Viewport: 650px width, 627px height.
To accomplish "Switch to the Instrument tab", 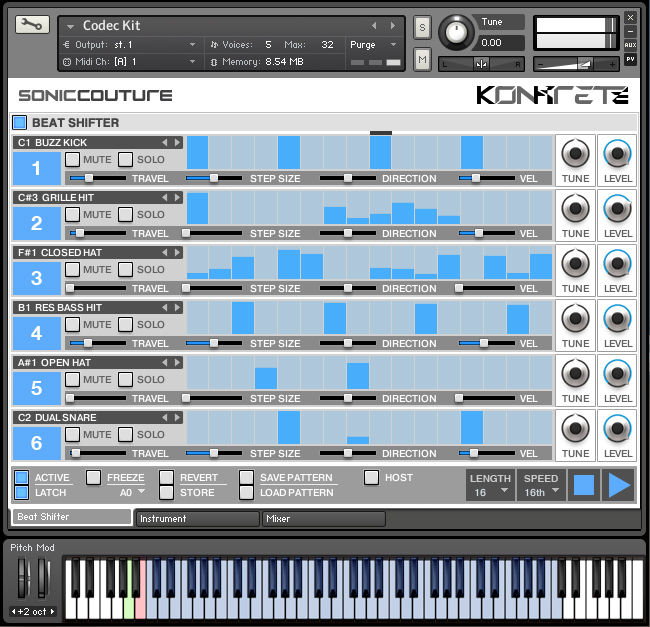I will (x=198, y=519).
